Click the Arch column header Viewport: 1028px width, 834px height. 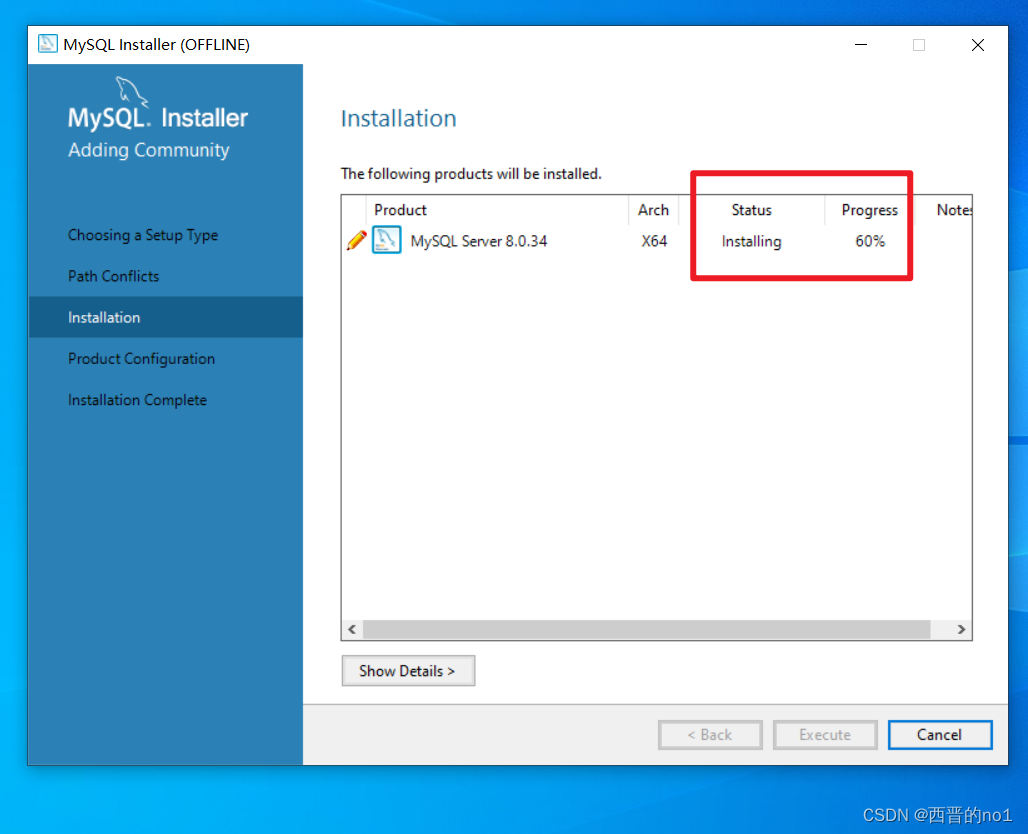653,210
